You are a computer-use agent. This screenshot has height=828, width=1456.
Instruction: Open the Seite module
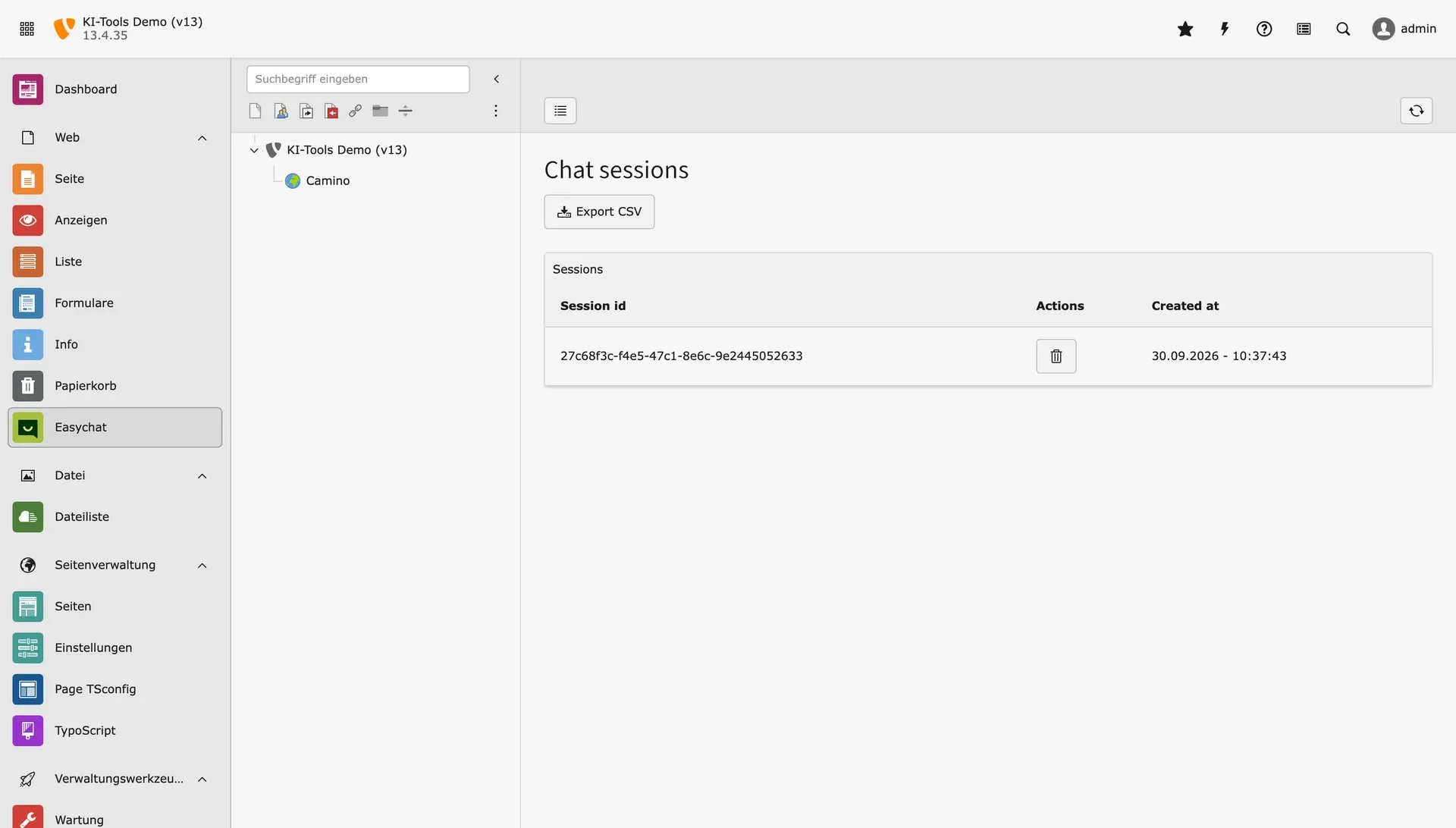(115, 179)
